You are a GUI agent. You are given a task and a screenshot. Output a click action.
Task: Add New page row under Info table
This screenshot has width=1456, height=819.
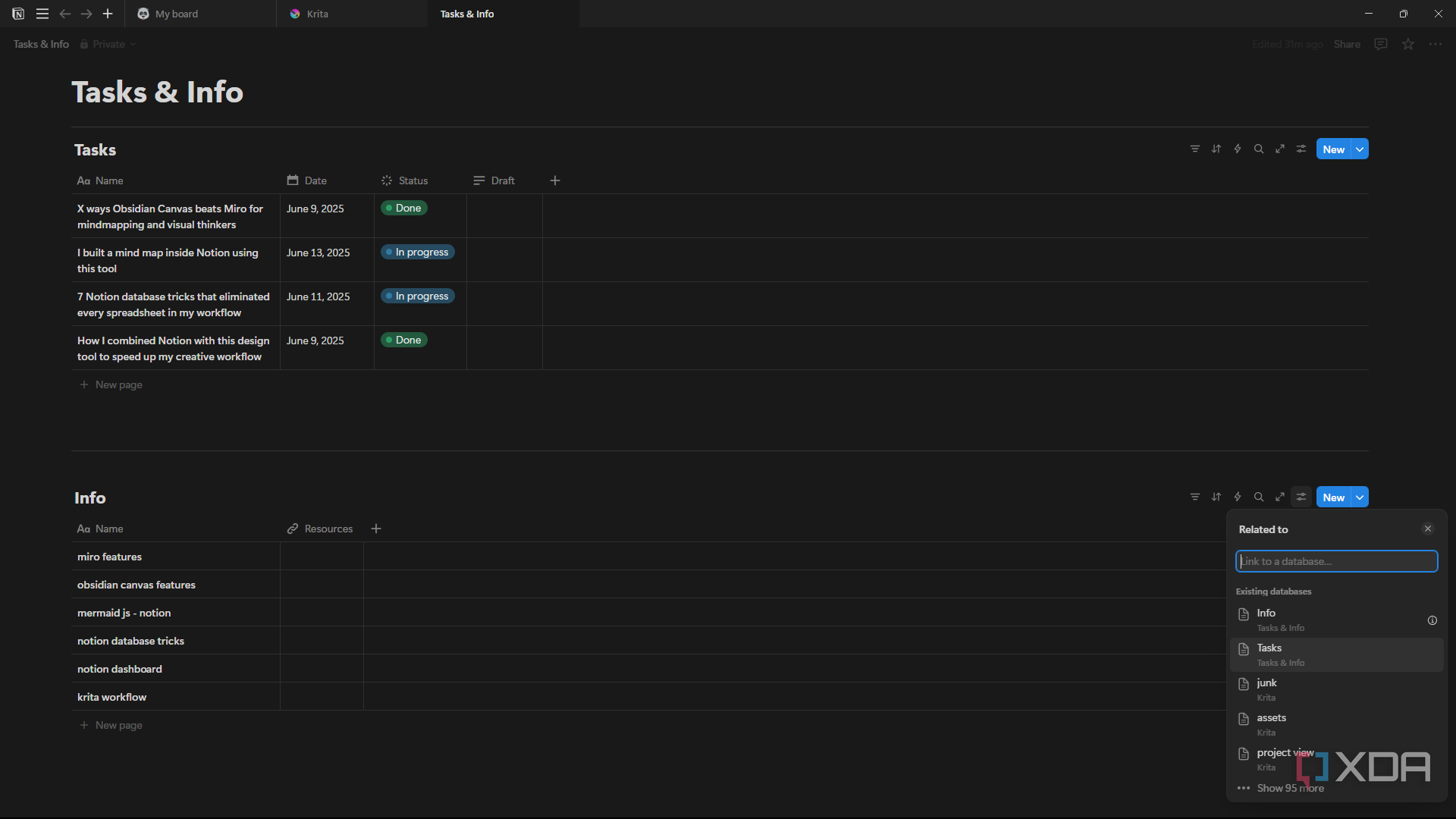(111, 725)
